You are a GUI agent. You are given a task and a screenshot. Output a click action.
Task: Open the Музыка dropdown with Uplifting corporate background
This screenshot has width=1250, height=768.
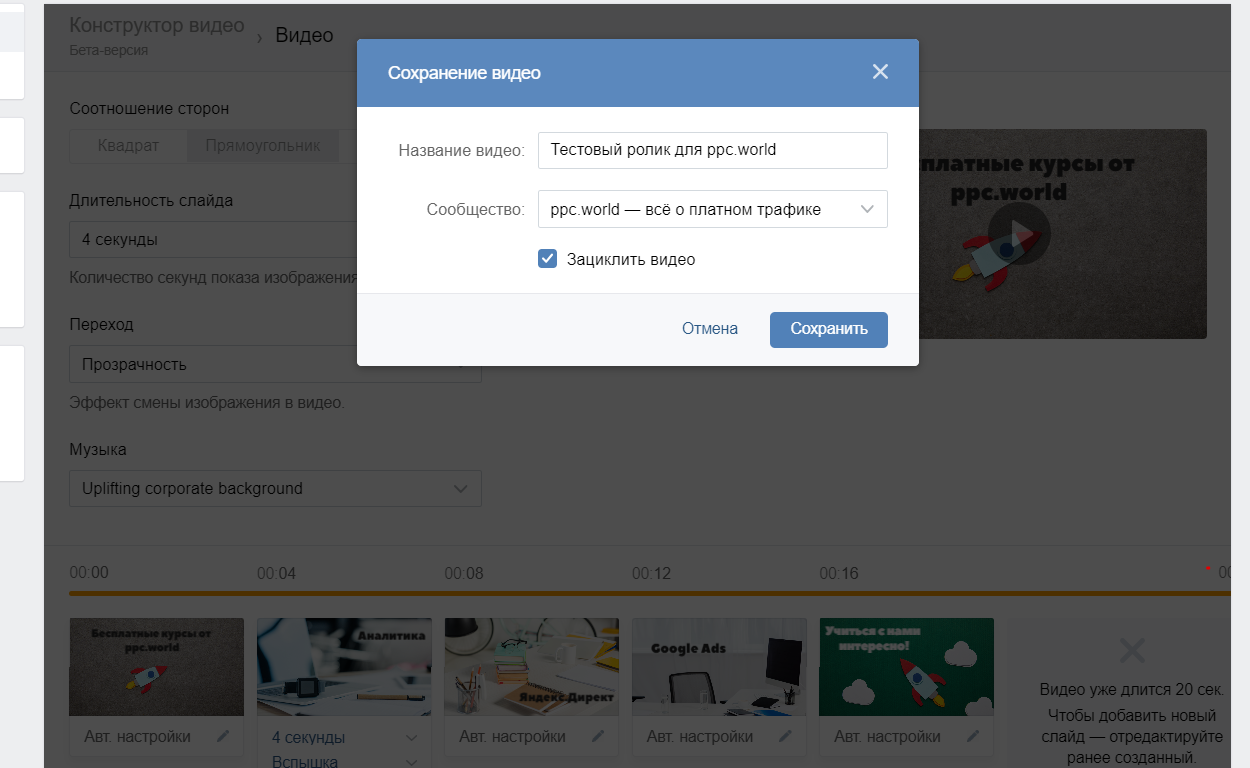pyautogui.click(x=275, y=488)
